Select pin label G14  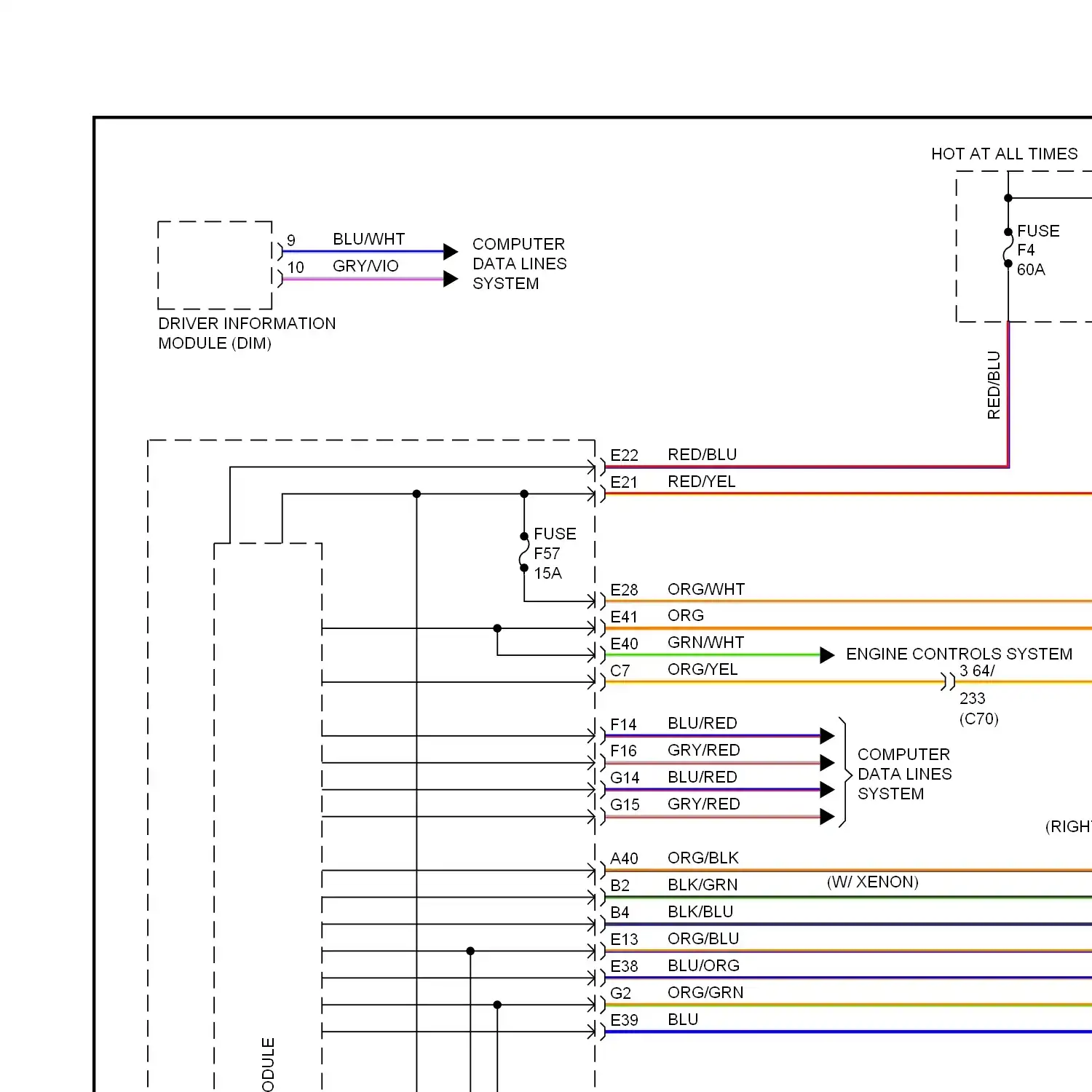625,778
